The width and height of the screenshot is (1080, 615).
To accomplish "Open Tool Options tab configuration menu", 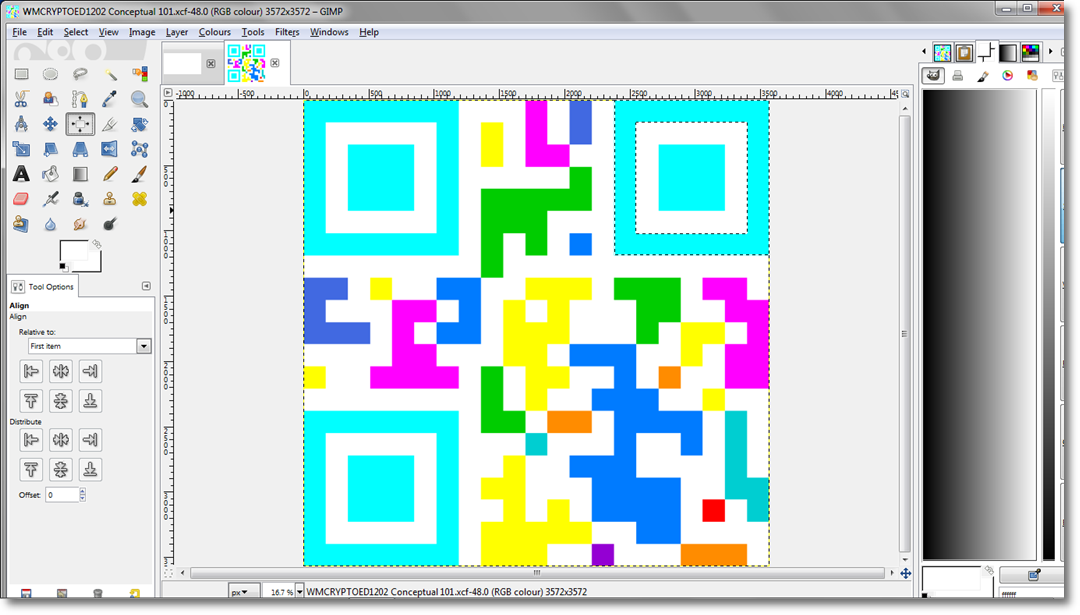I will coord(146,286).
